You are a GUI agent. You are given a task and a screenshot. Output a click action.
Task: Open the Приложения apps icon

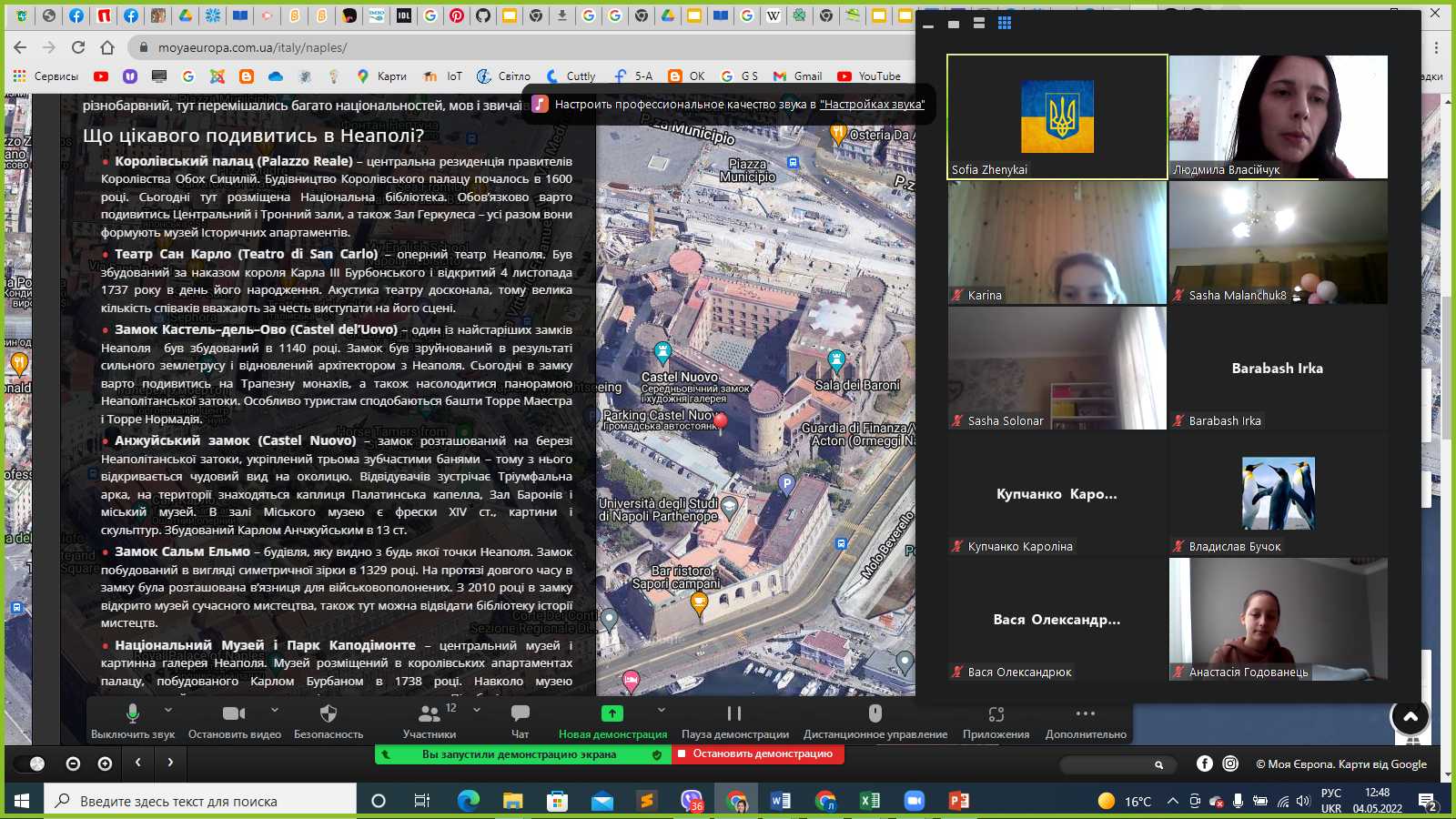[996, 714]
